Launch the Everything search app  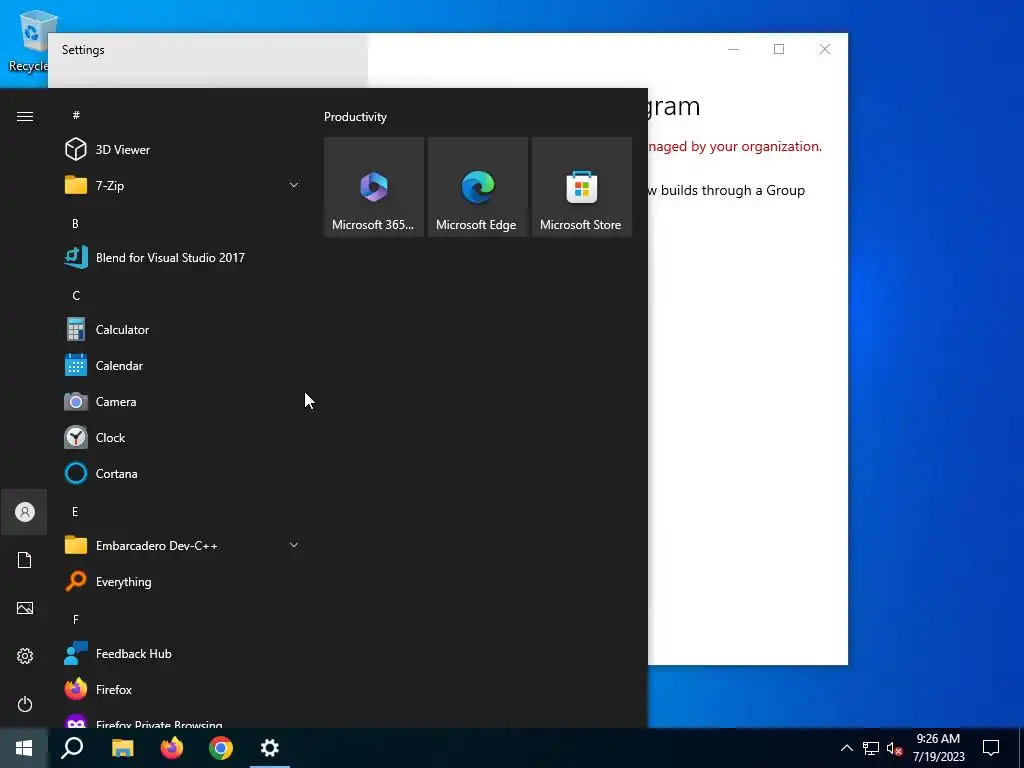[x=183, y=581]
